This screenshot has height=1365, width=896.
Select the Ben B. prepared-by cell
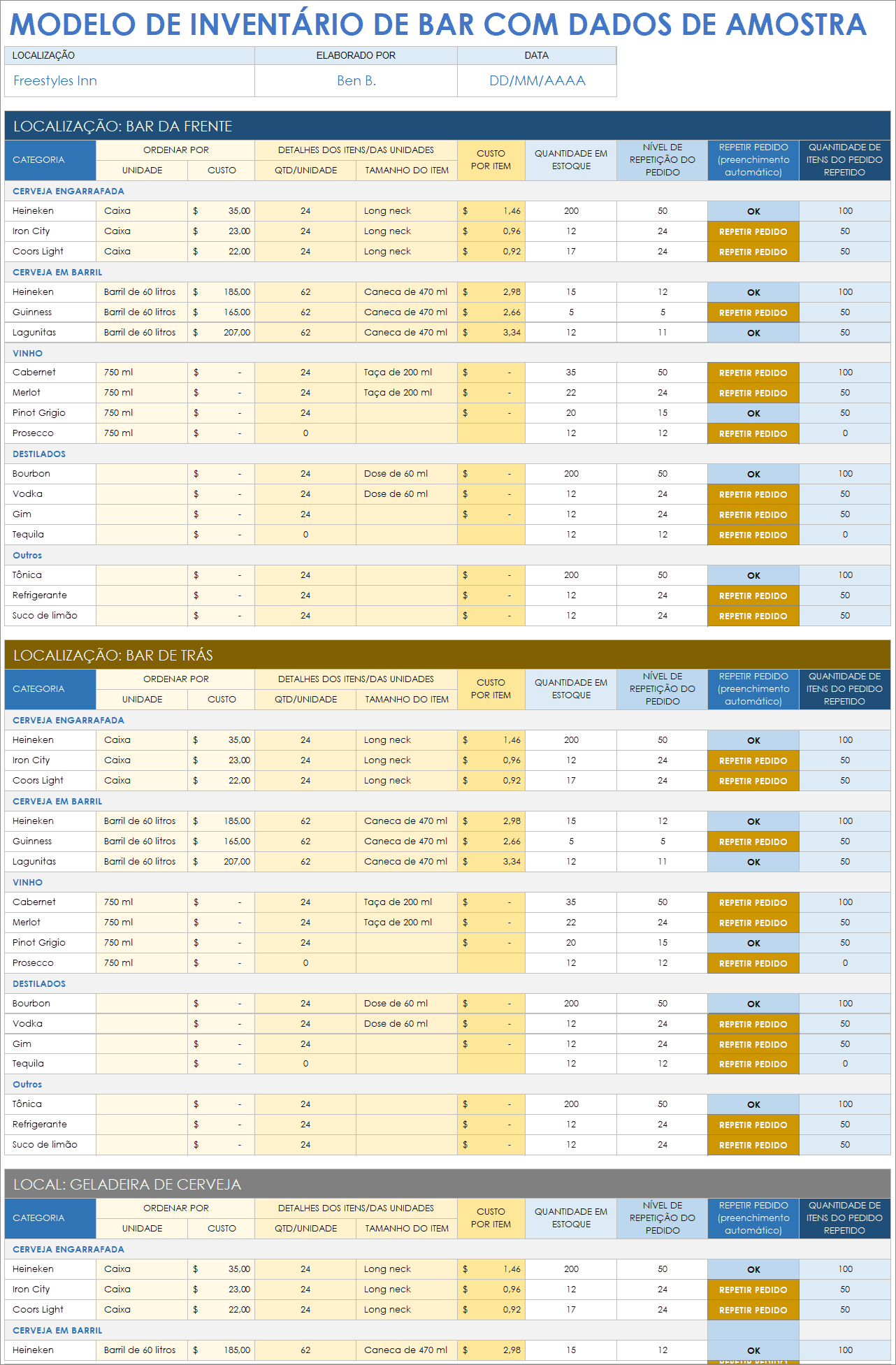356,81
